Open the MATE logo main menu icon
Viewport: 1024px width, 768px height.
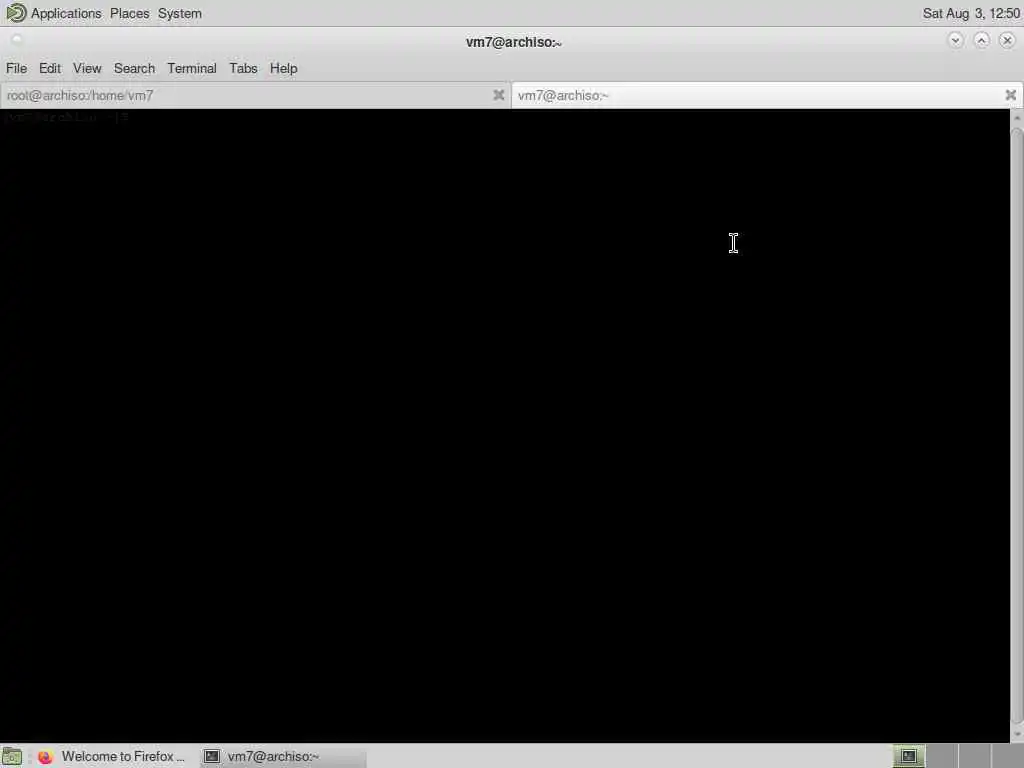click(16, 13)
